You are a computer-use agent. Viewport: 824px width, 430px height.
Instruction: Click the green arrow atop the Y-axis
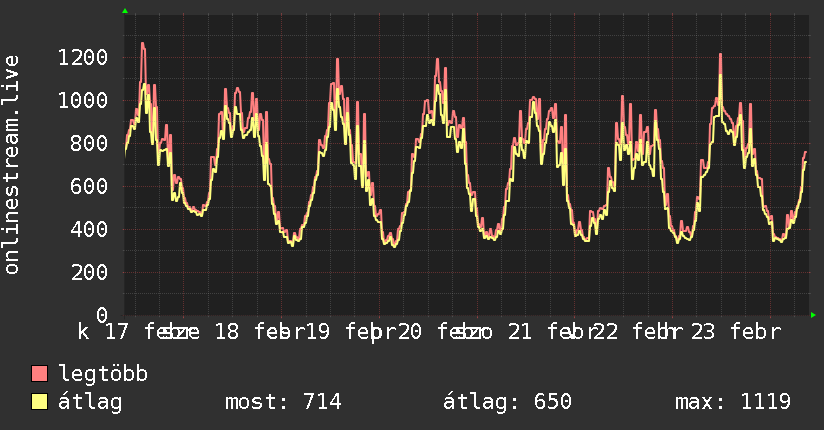[x=125, y=11]
